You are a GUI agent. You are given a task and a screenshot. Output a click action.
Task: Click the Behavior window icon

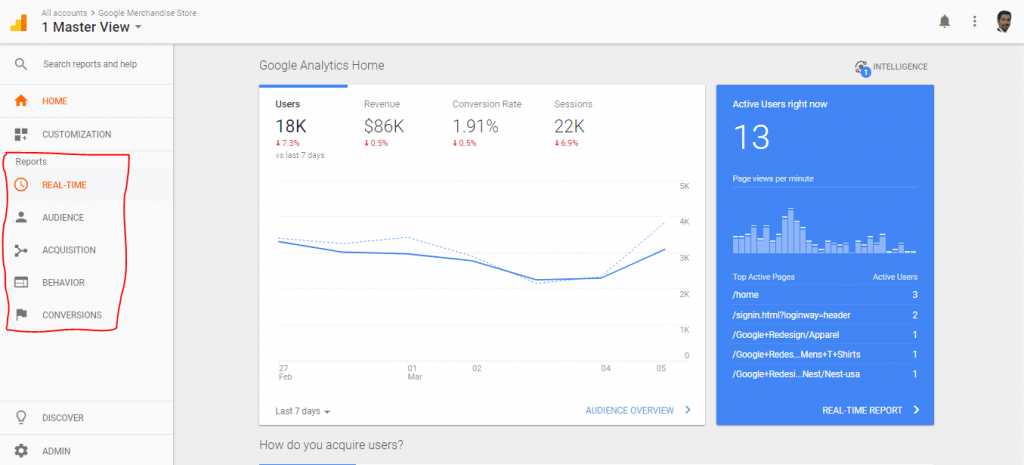21,283
